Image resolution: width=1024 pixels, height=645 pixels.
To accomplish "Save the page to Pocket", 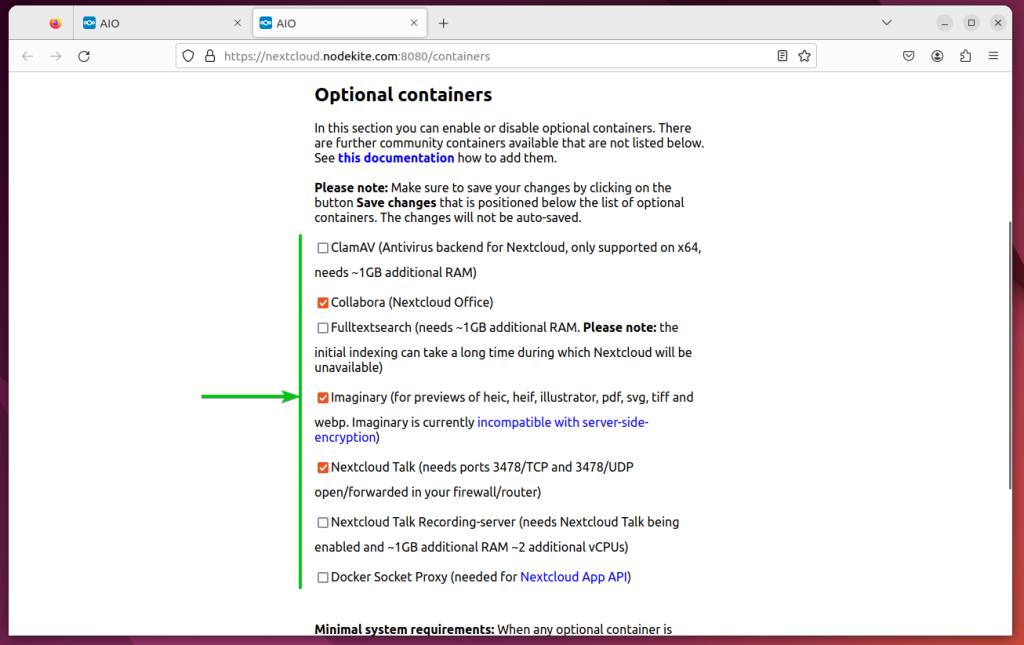I will [x=908, y=56].
